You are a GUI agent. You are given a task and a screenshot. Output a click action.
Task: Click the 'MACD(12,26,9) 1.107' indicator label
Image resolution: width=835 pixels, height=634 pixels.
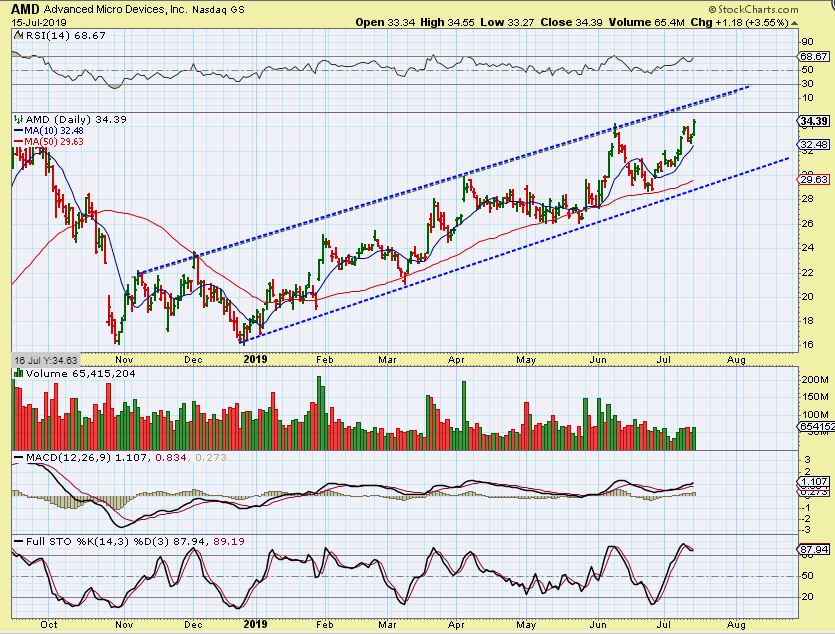pyautogui.click(x=88, y=457)
